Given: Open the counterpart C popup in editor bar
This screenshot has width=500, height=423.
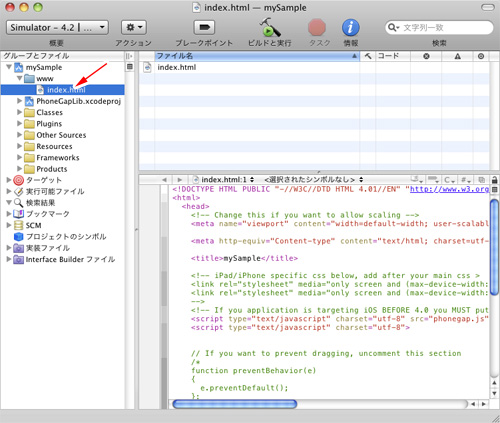Looking at the screenshot, I should click(449, 180).
